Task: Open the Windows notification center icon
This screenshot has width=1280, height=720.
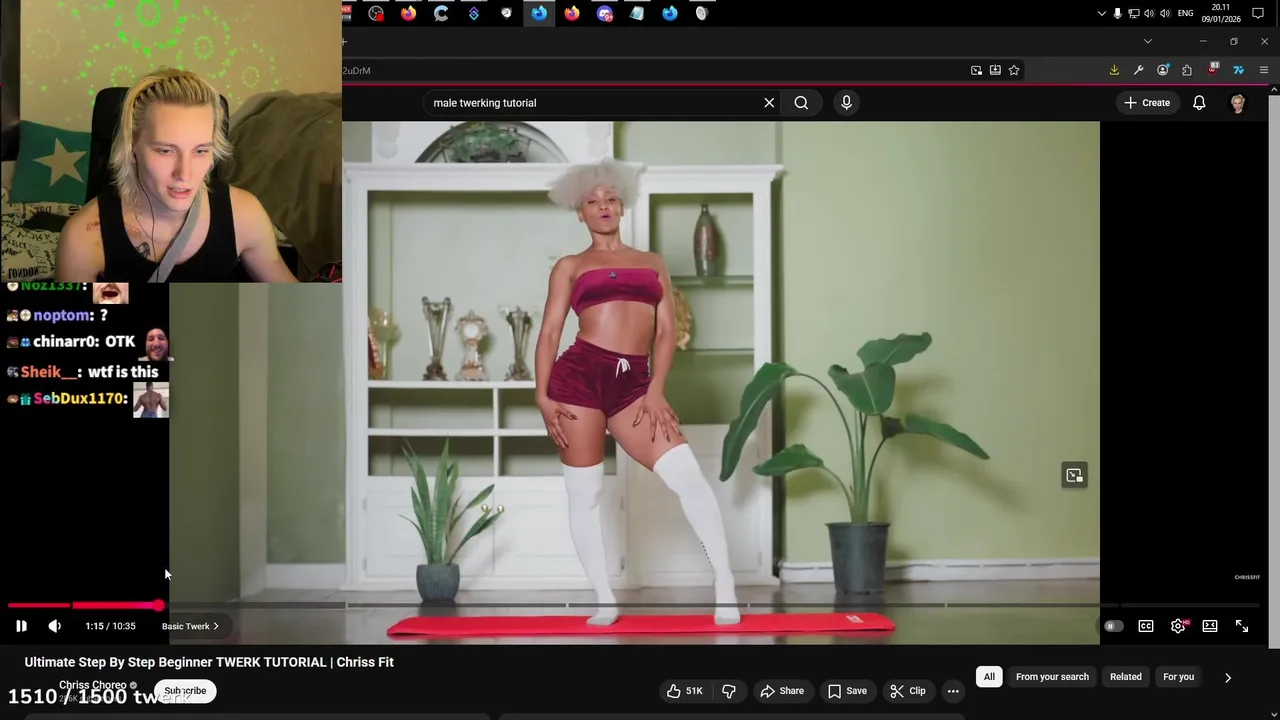Action: click(1259, 13)
